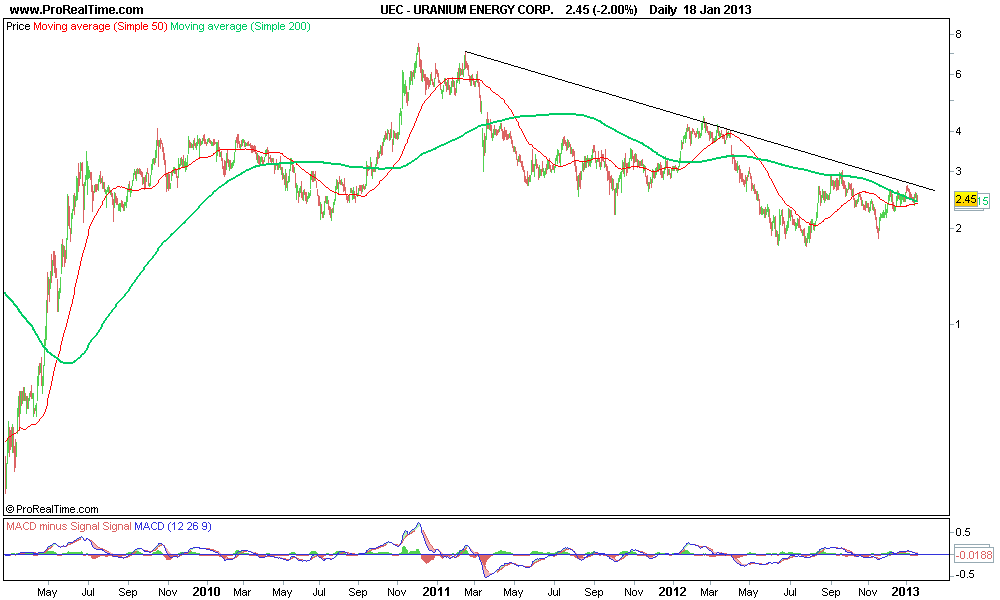Screen dimensions: 1000x600
Task: Select Moving average (Simple 200) legend label
Action: [240, 27]
